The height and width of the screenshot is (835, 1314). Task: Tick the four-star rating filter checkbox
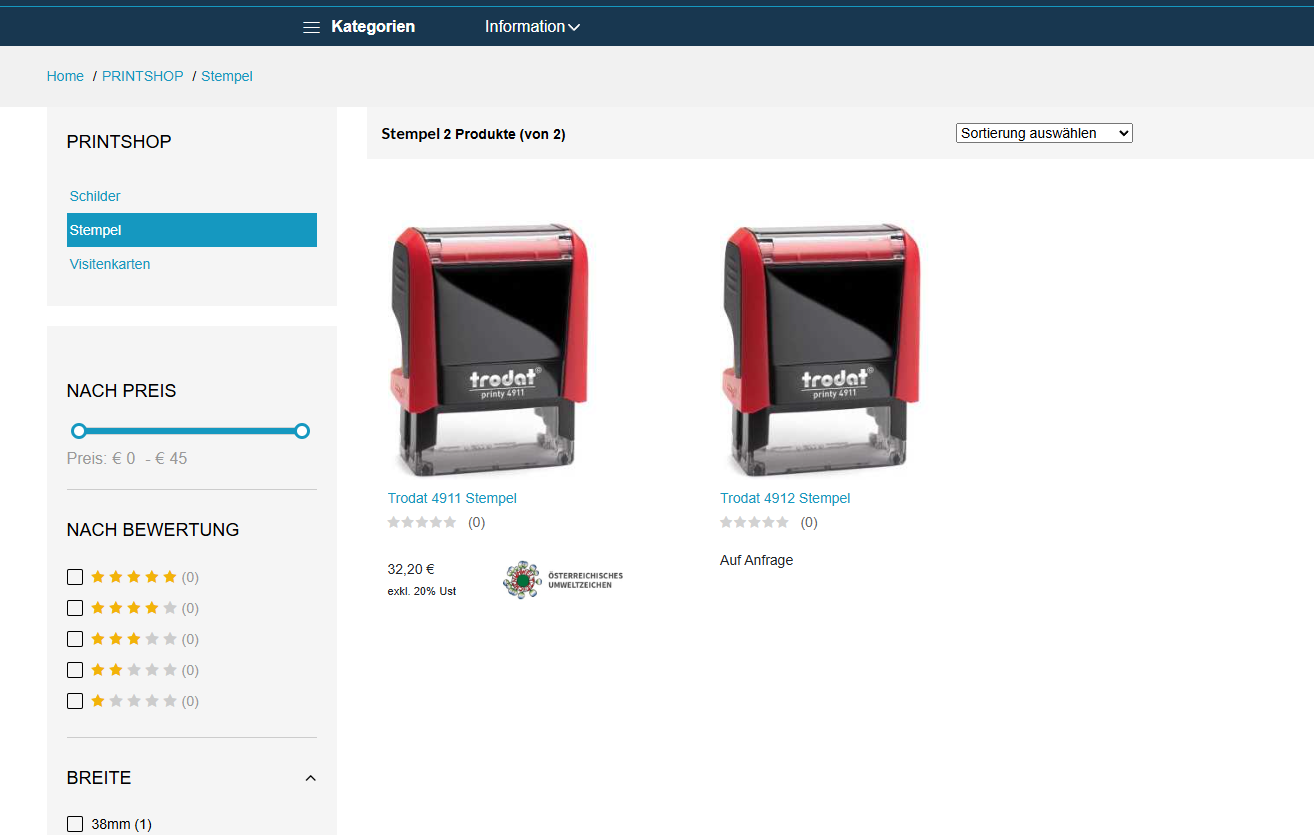point(75,608)
